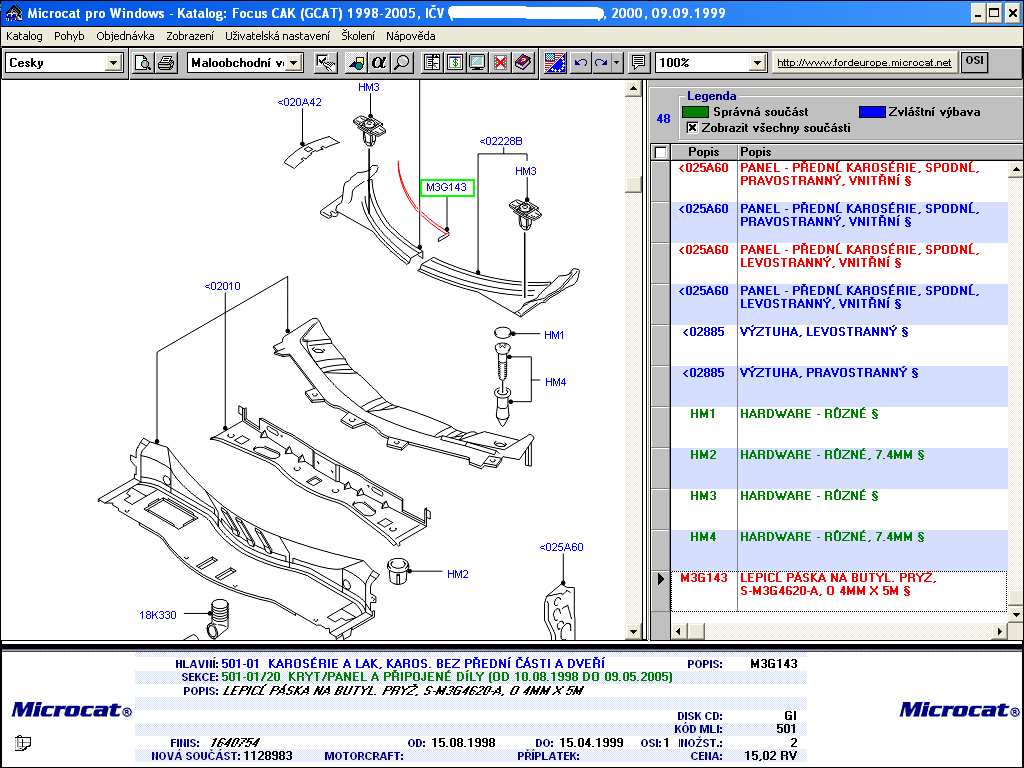
Task: Click the M3G143 label in the diagram
Action: point(446,187)
